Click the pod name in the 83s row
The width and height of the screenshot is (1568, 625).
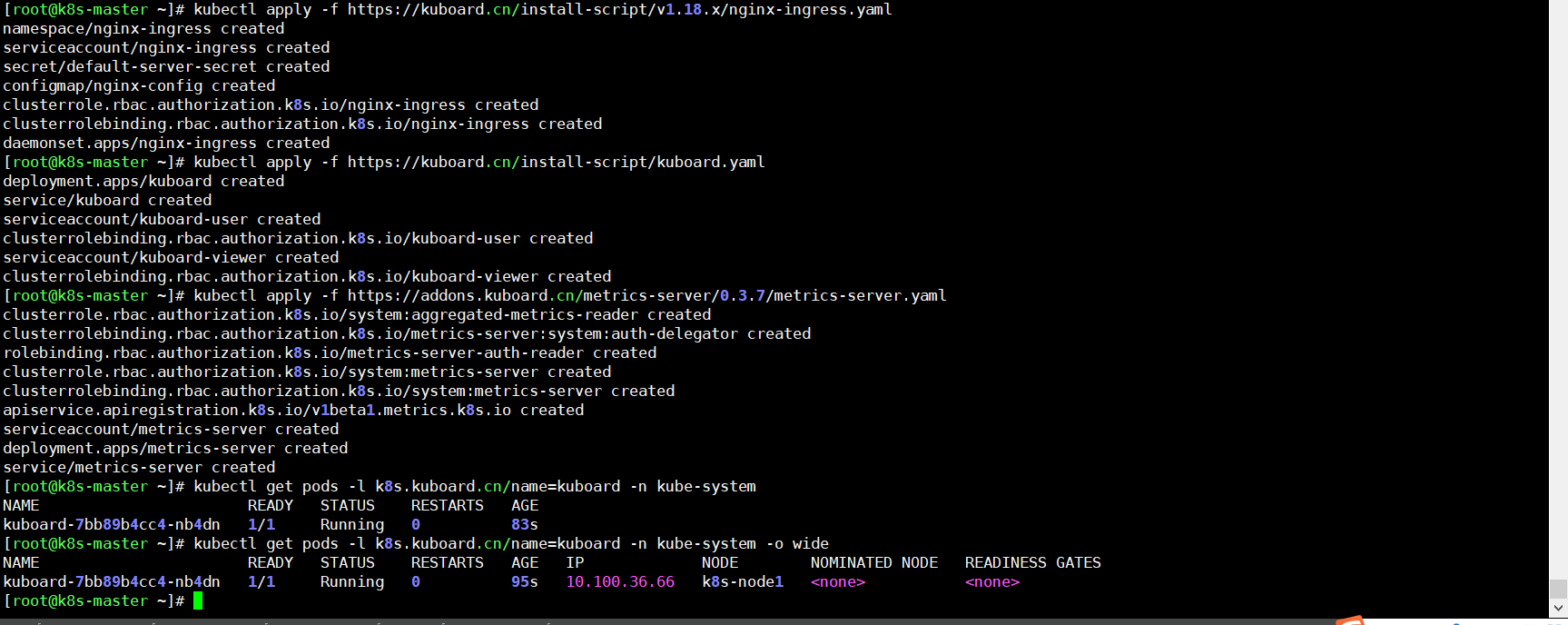coord(112,525)
